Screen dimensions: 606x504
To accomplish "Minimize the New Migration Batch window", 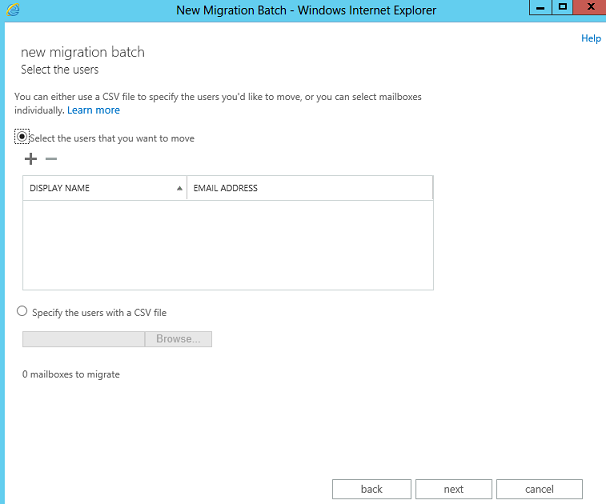I will point(540,7).
